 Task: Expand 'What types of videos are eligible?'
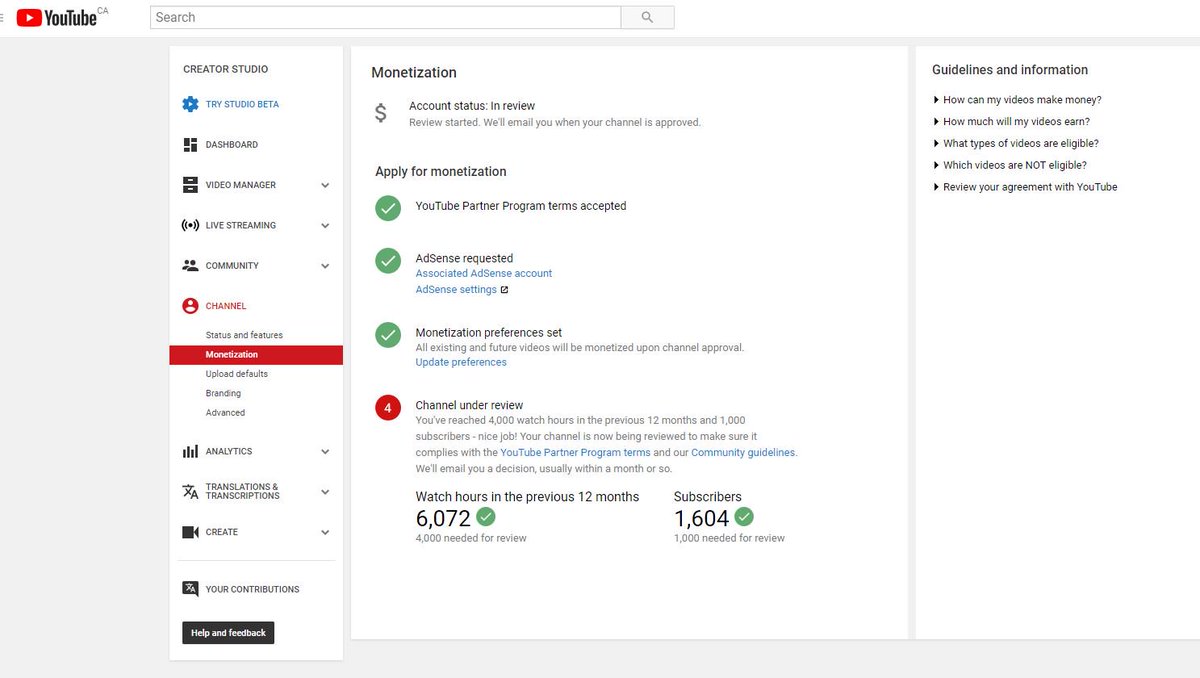(x=1015, y=144)
